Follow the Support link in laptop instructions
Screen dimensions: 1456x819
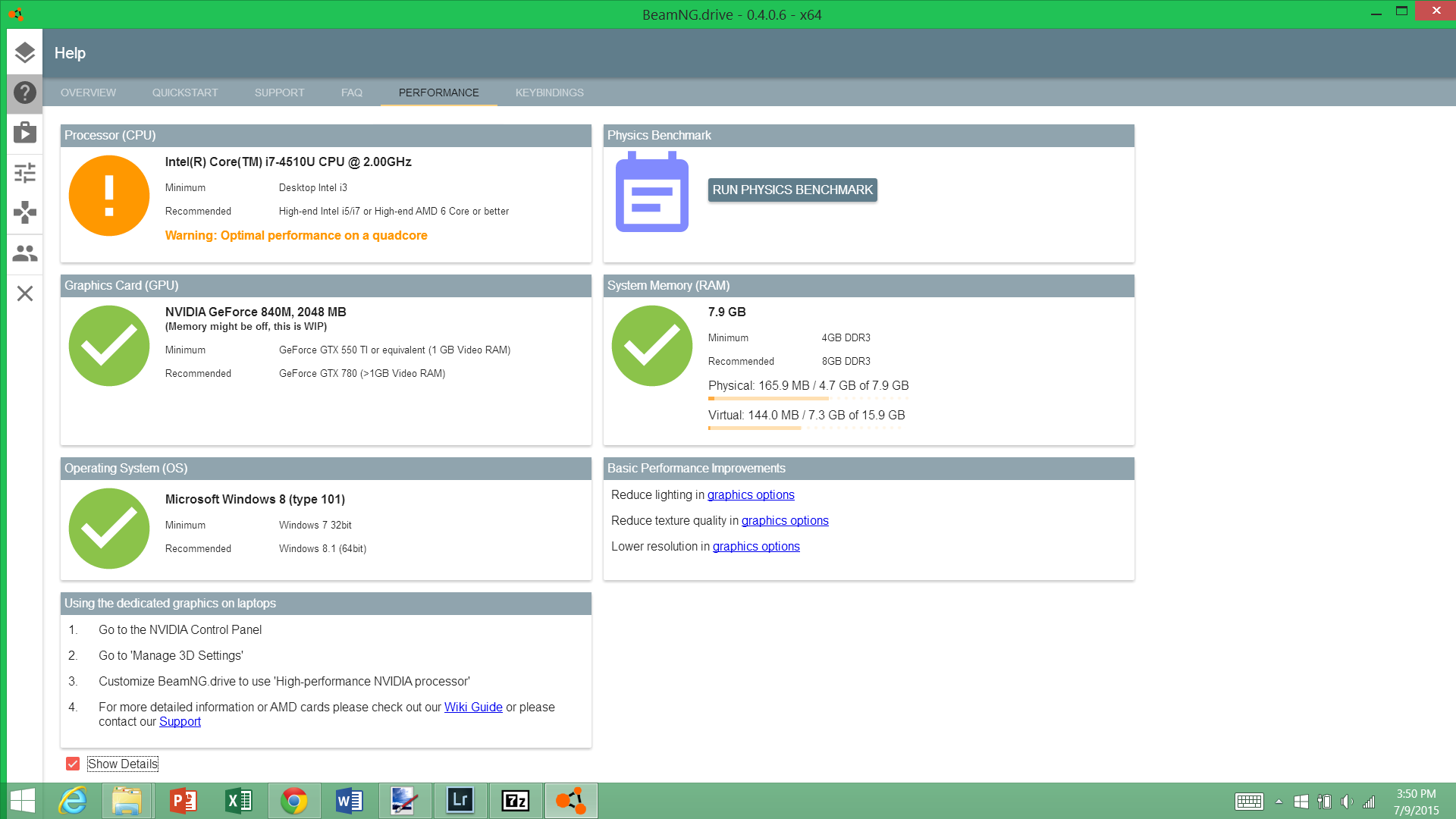[x=180, y=721]
